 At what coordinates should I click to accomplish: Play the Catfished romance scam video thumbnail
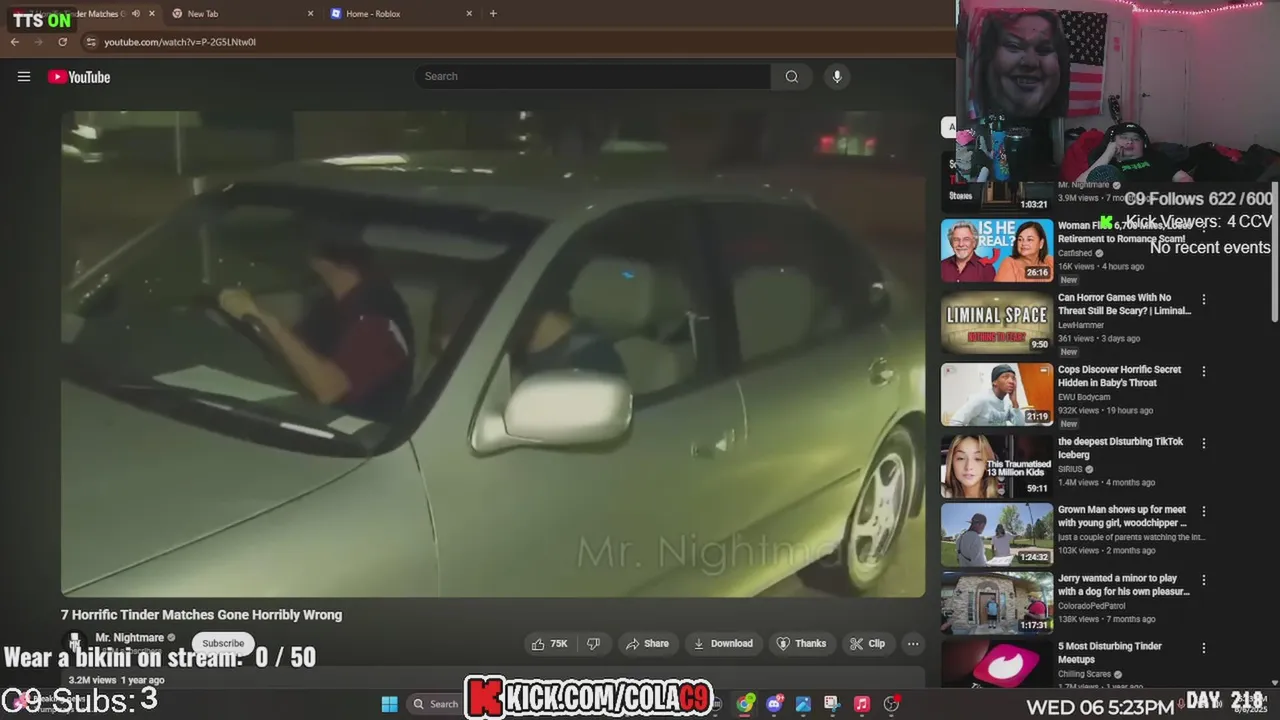coord(997,251)
